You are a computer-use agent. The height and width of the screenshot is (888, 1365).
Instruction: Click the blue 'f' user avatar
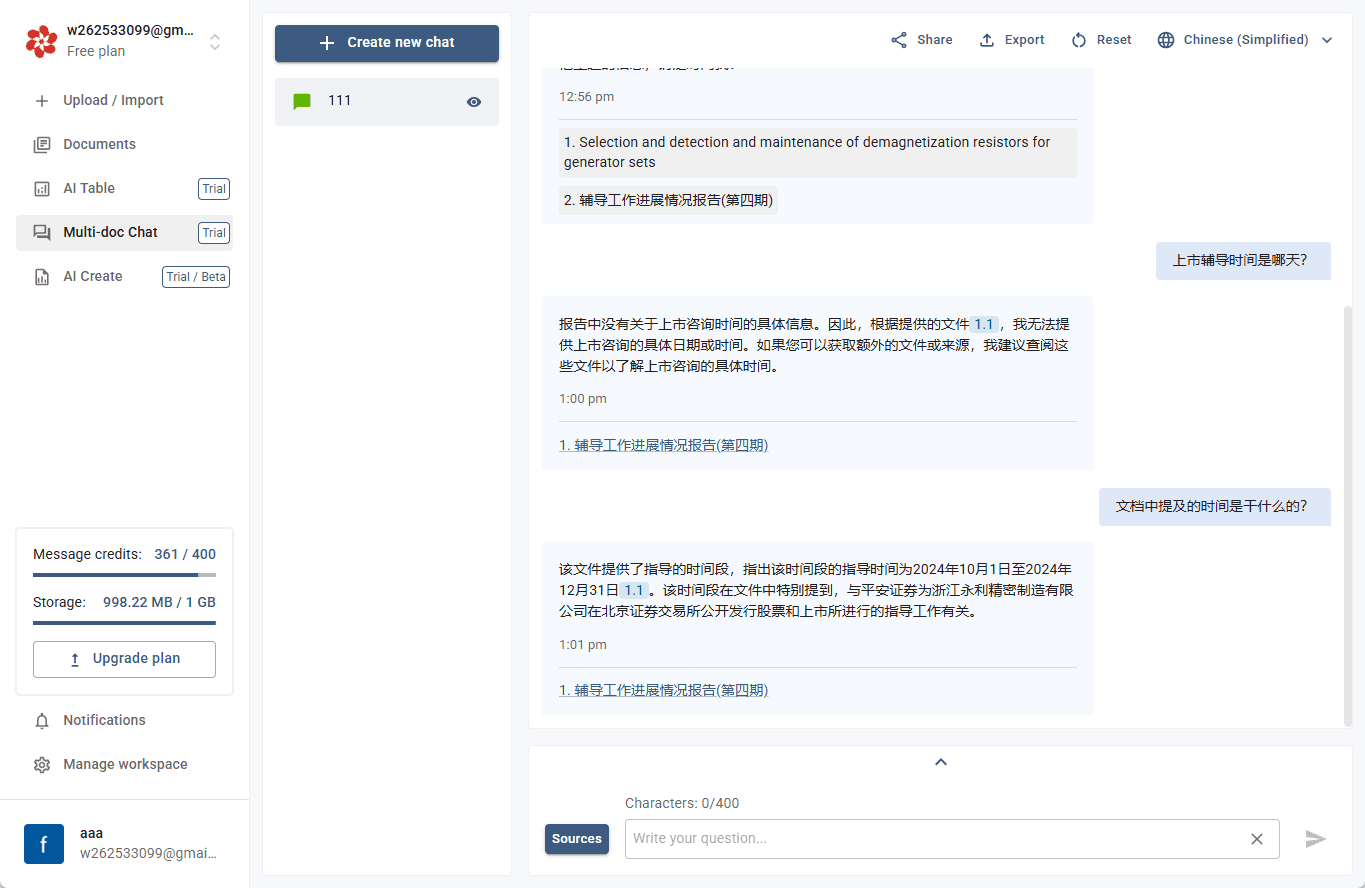[x=44, y=844]
